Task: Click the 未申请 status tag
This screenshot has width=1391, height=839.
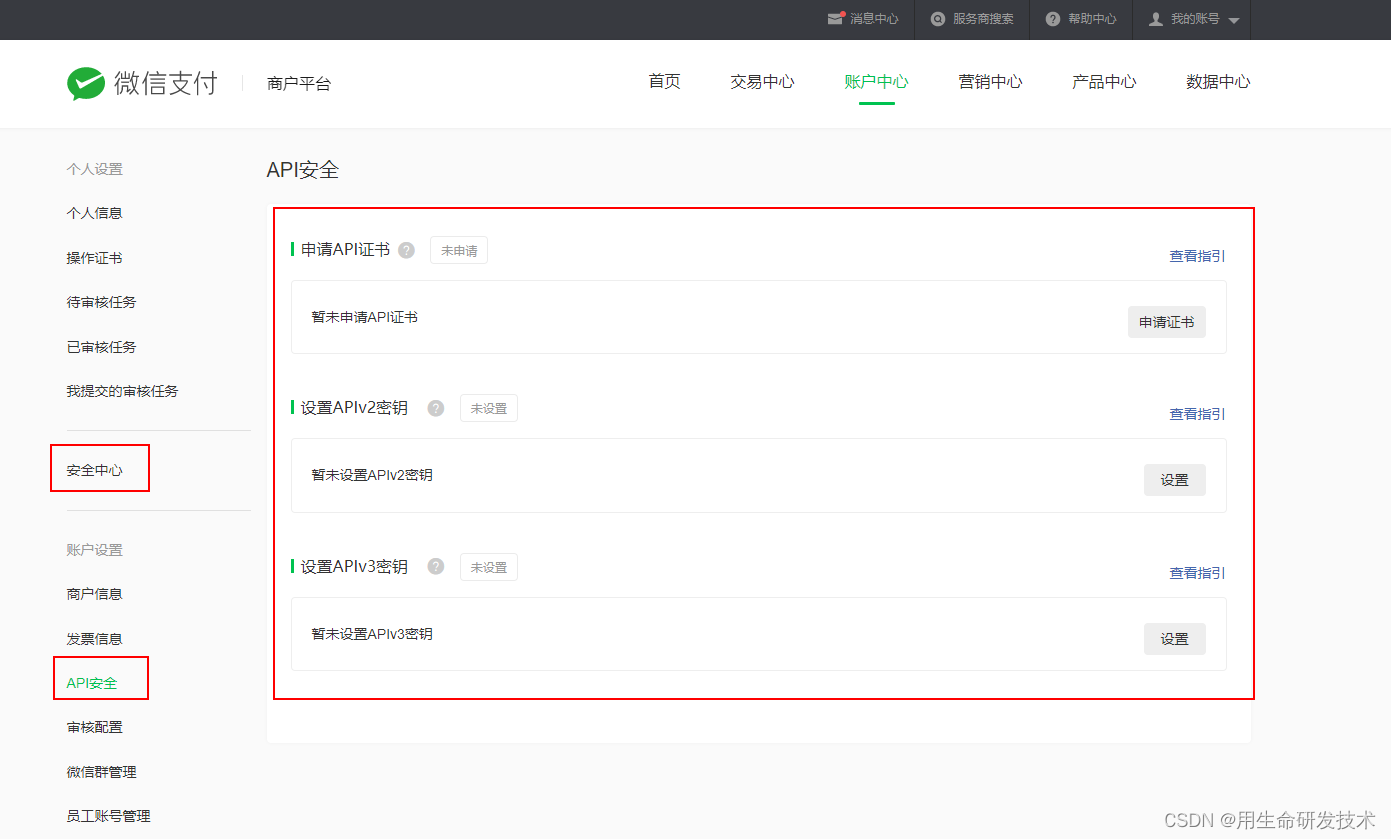Action: pyautogui.click(x=459, y=250)
